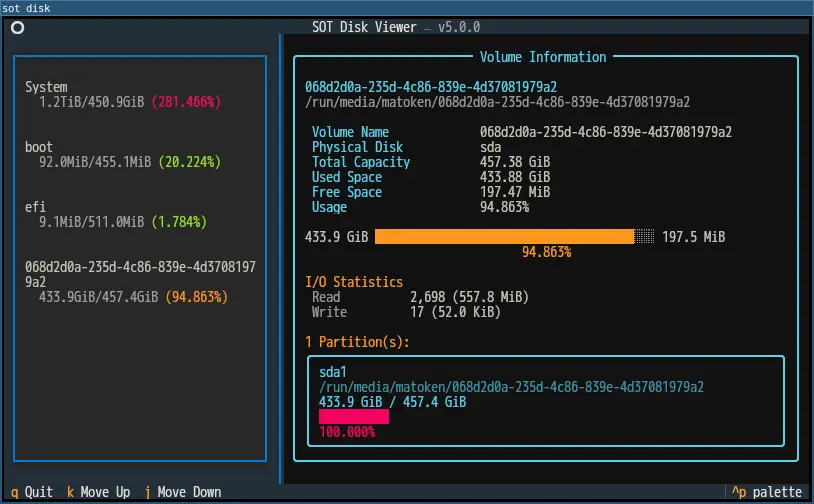Click the Total Capacity label
This screenshot has width=814, height=504.
pos(361,162)
